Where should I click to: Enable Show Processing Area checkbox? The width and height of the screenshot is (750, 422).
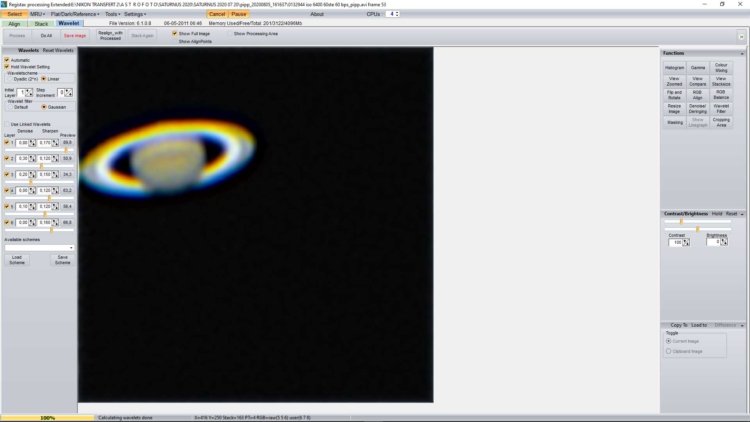pos(230,33)
